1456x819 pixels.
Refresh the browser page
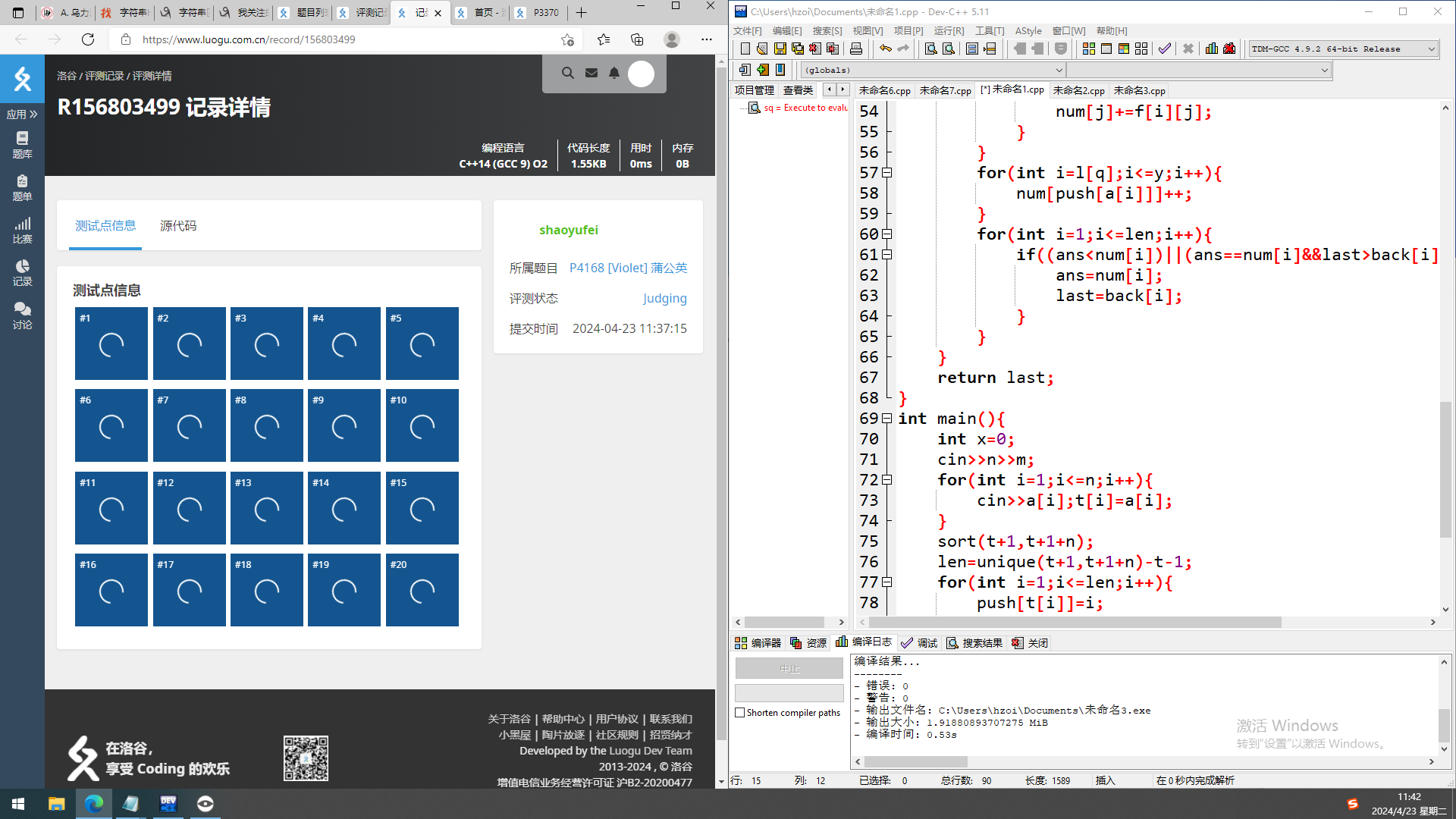point(88,39)
